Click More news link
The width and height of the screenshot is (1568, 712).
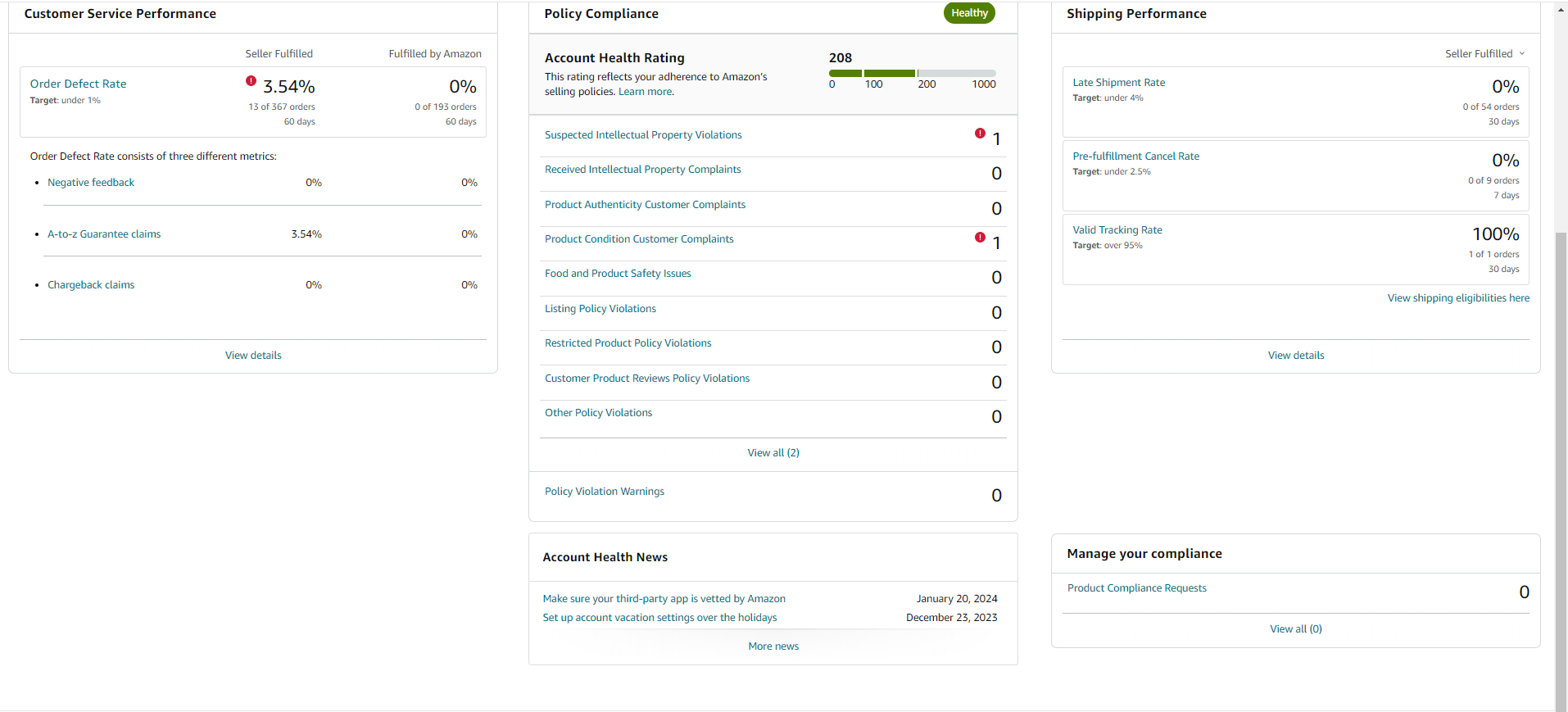tap(773, 646)
